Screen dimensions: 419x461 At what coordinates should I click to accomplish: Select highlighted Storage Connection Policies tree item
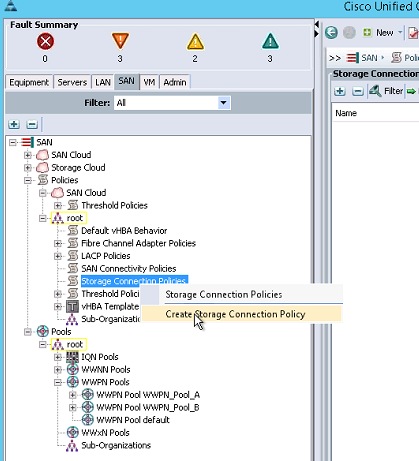[x=134, y=281]
